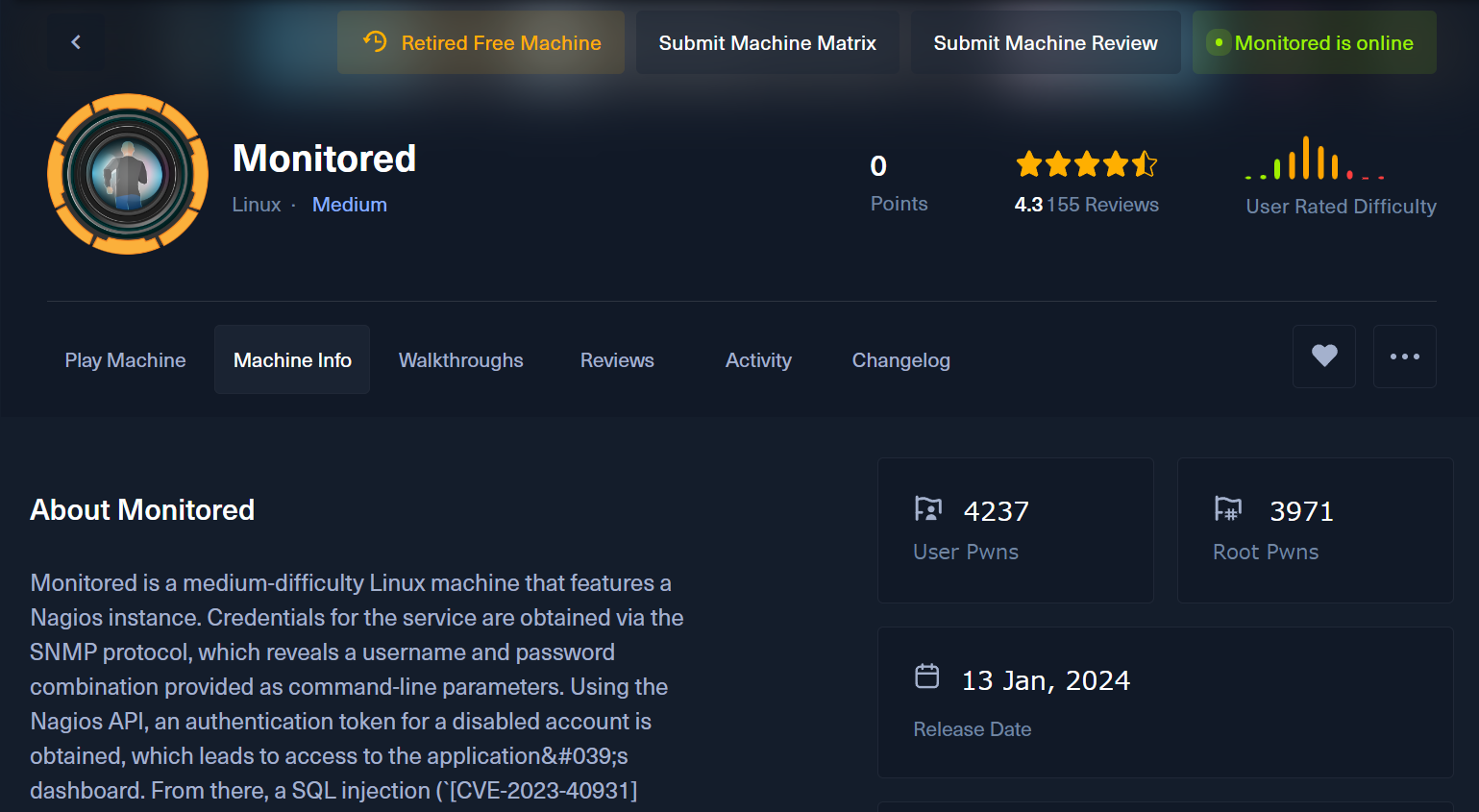The height and width of the screenshot is (812, 1479).
Task: Click the 13 Jan, 2024 release date
Action: click(1046, 680)
